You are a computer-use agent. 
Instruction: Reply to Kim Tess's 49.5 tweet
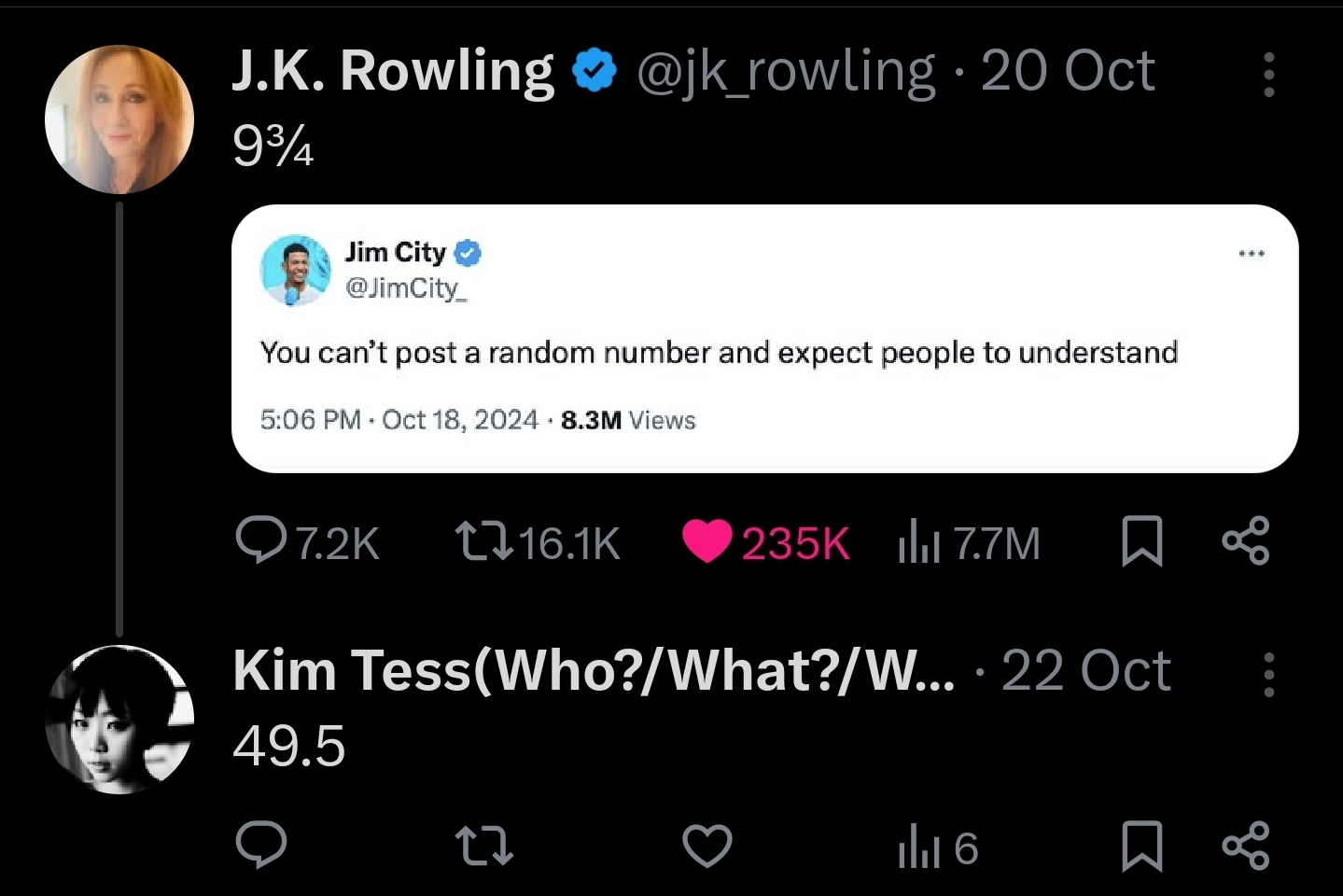point(261,846)
